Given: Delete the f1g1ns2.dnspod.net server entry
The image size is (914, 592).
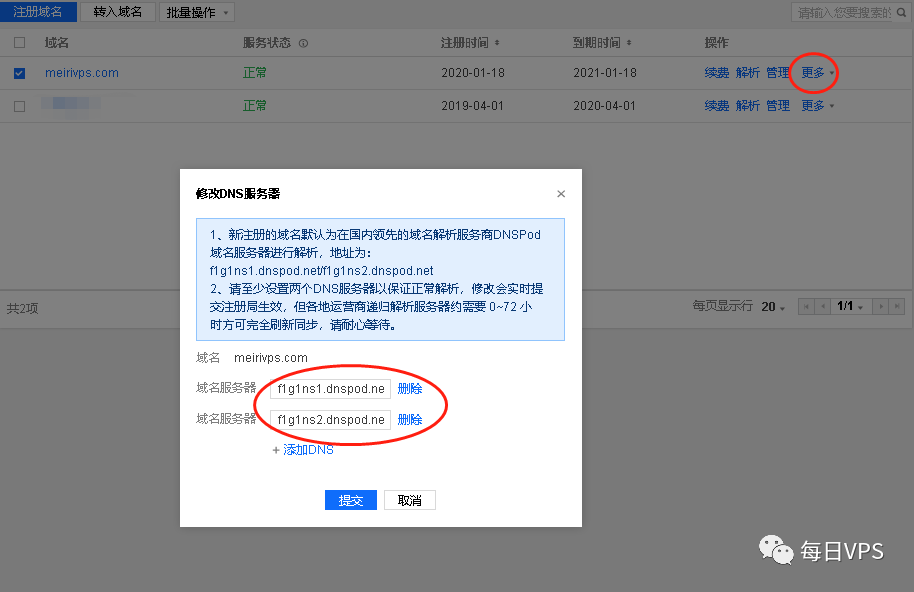Looking at the screenshot, I should tap(410, 420).
